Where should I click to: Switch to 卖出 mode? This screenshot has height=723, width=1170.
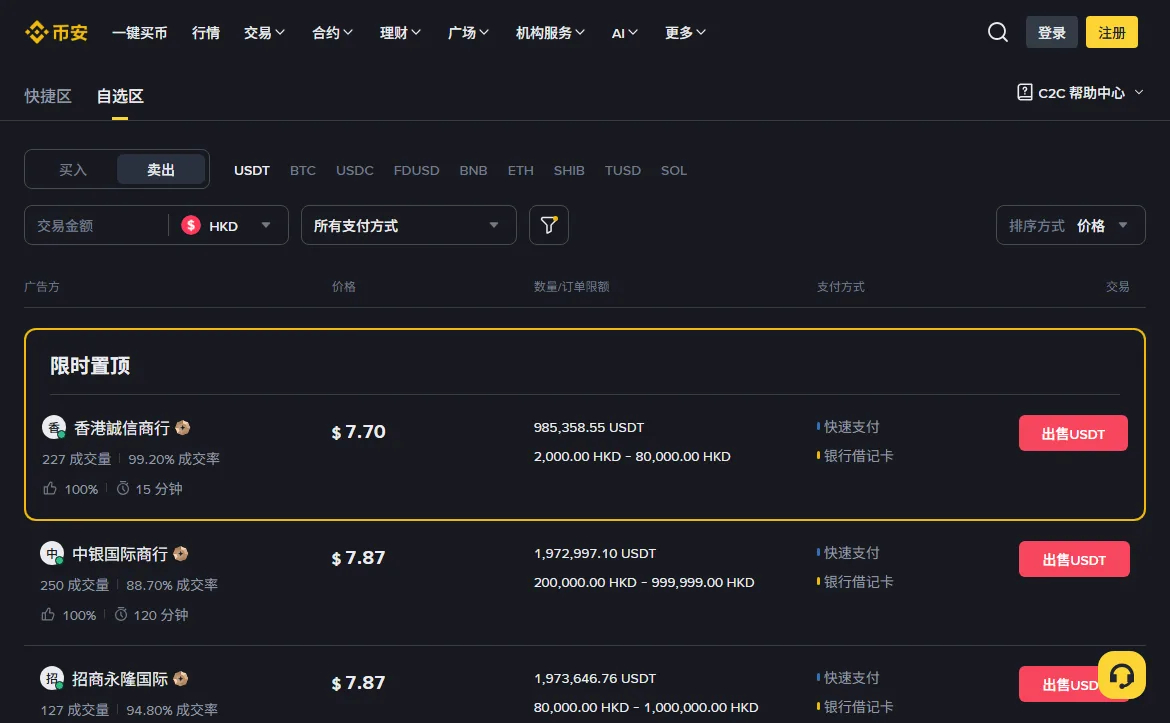click(x=161, y=169)
